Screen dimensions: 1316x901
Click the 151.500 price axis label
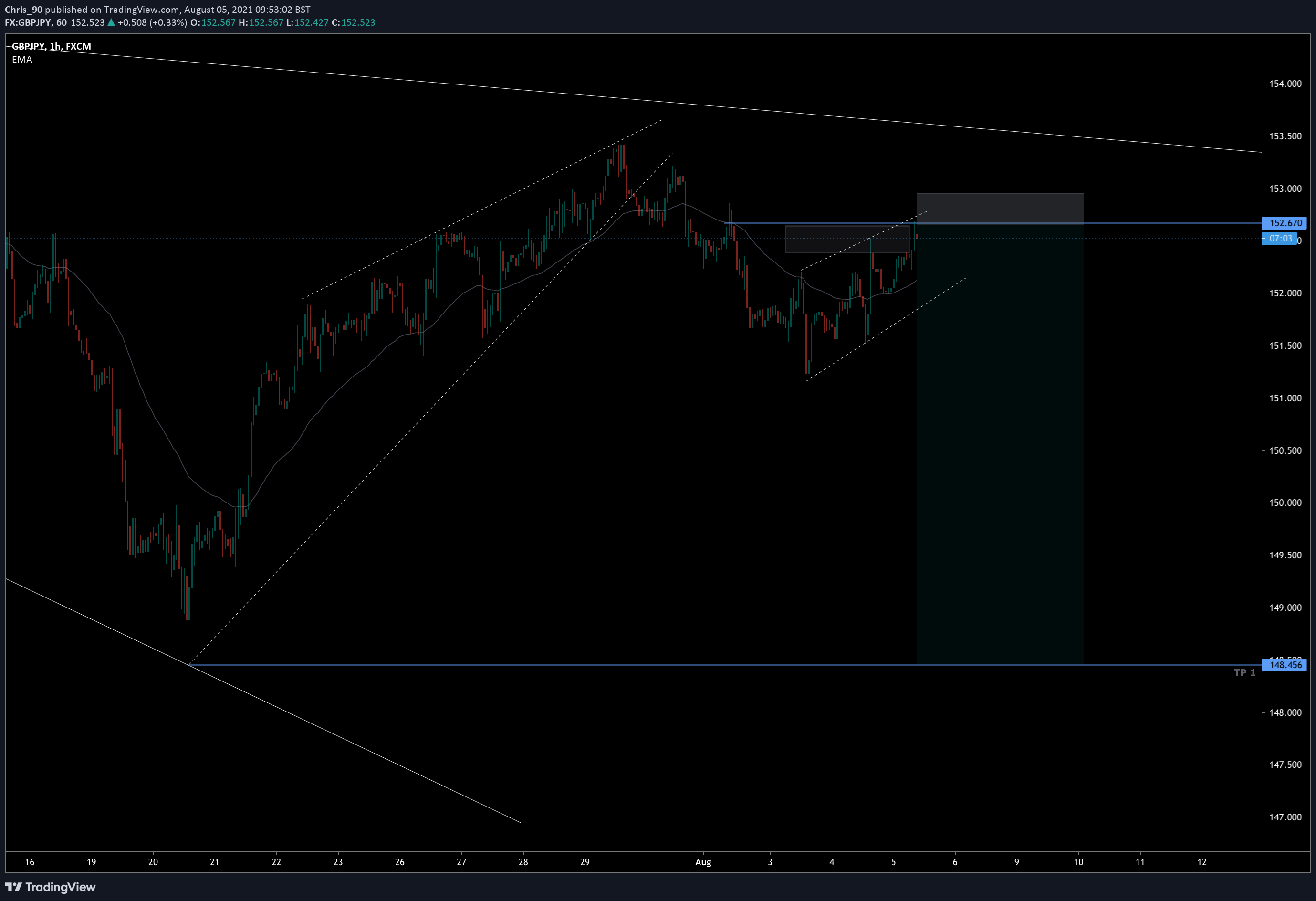(1285, 346)
